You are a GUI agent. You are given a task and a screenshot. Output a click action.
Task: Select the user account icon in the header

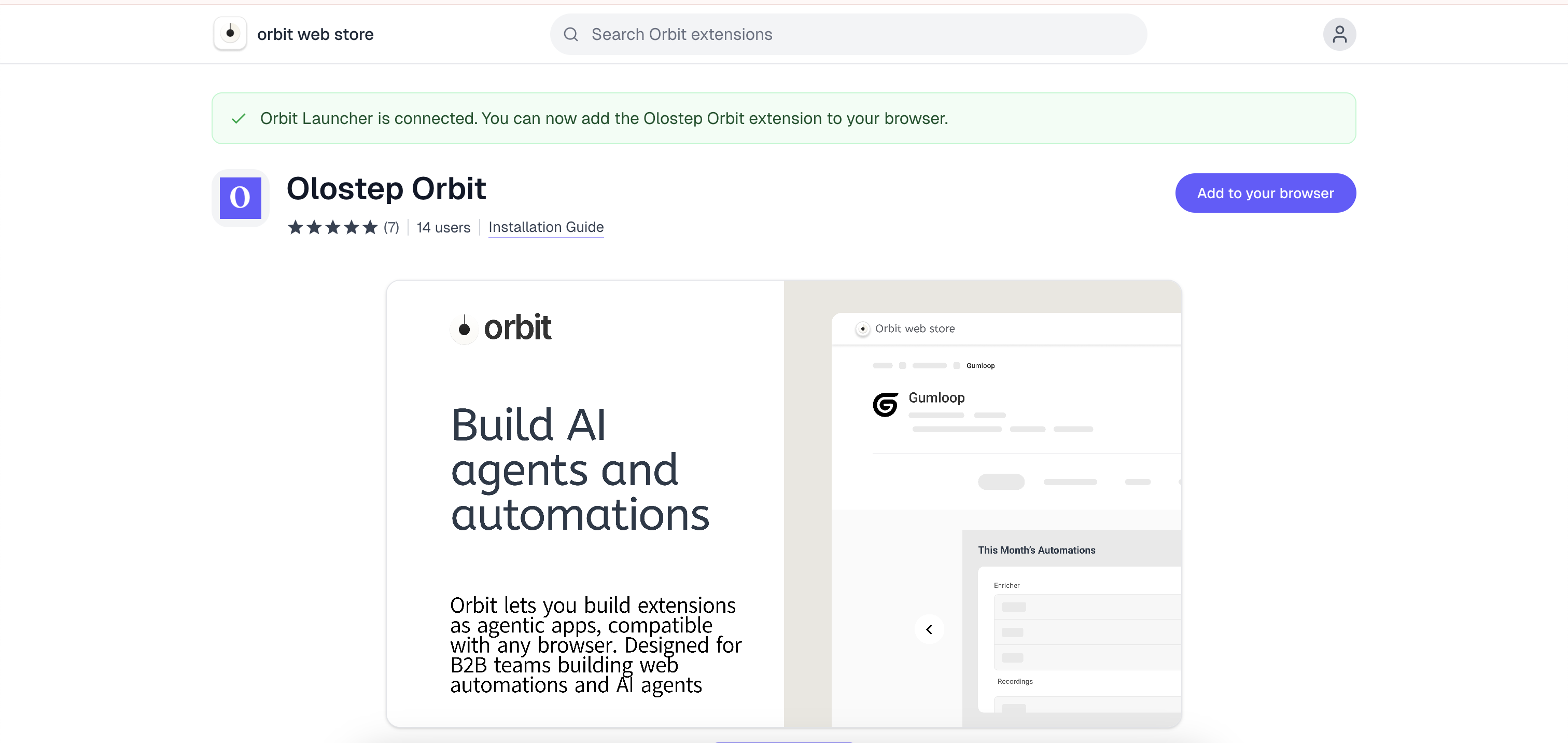coord(1339,34)
